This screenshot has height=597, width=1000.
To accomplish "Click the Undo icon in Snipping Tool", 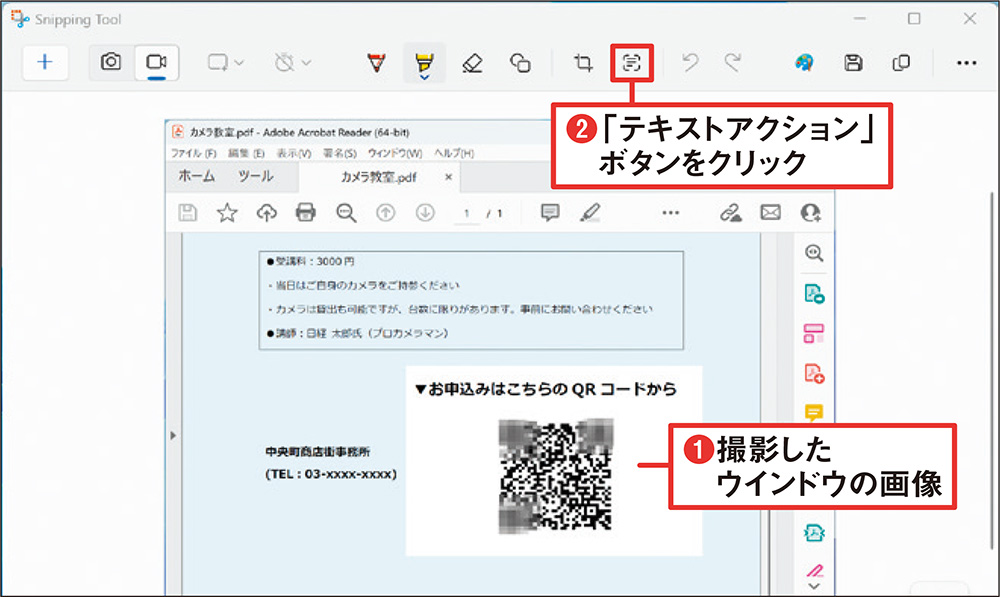I will click(690, 62).
